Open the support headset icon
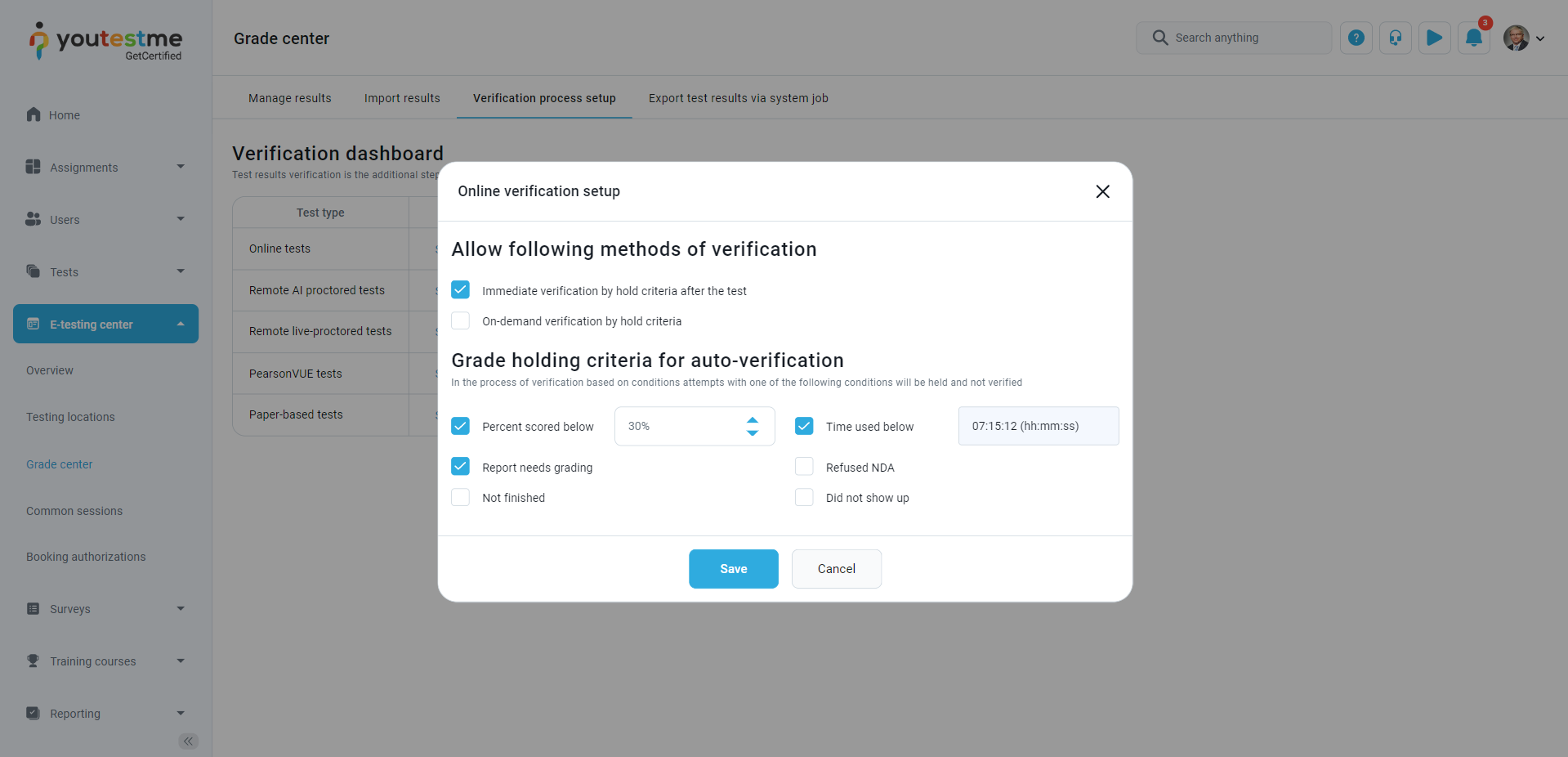1568x757 pixels. click(1395, 38)
